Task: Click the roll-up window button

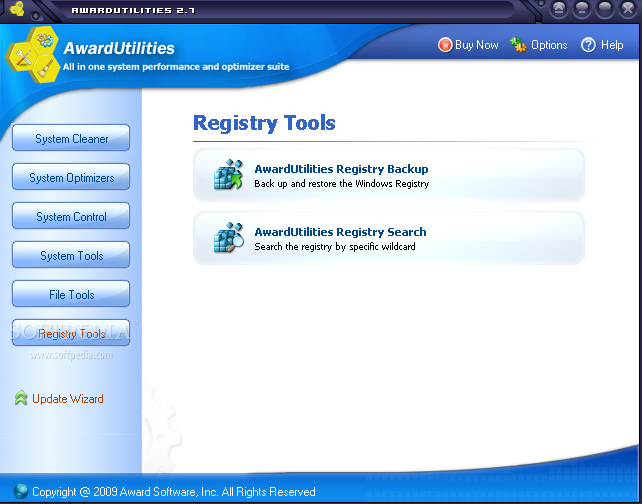Action: pos(559,9)
